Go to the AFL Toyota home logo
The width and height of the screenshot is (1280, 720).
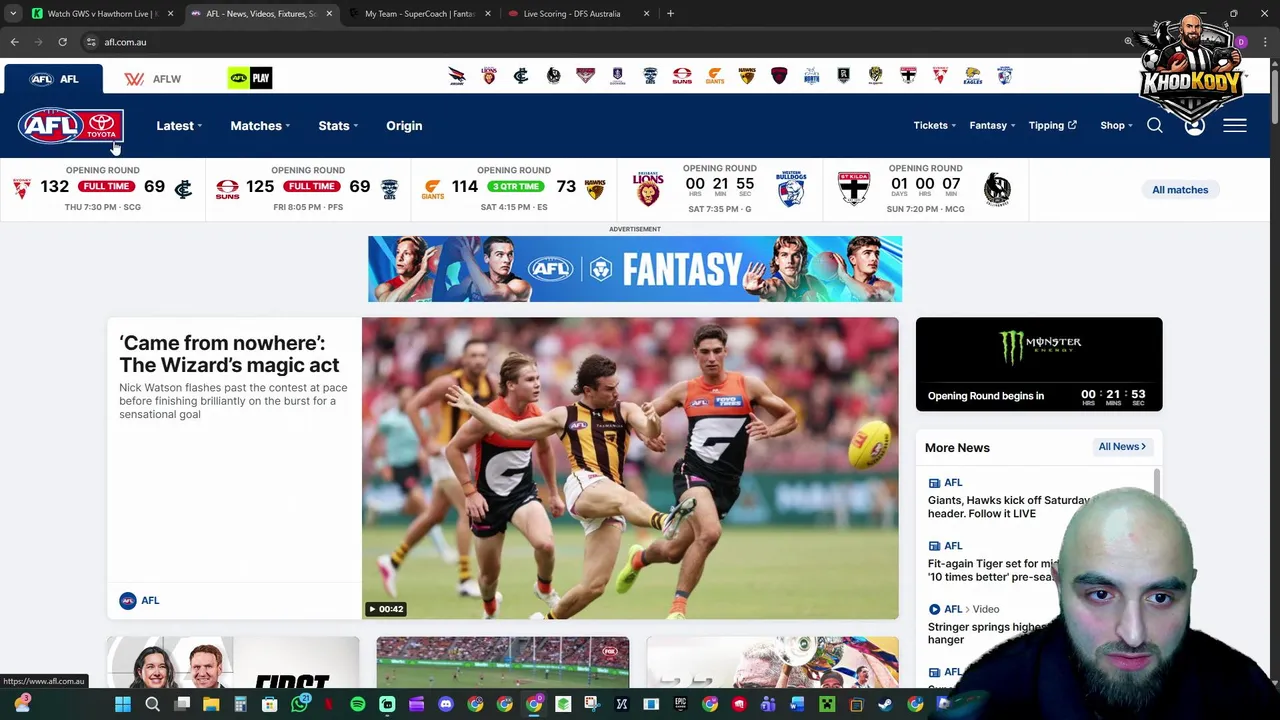point(70,126)
